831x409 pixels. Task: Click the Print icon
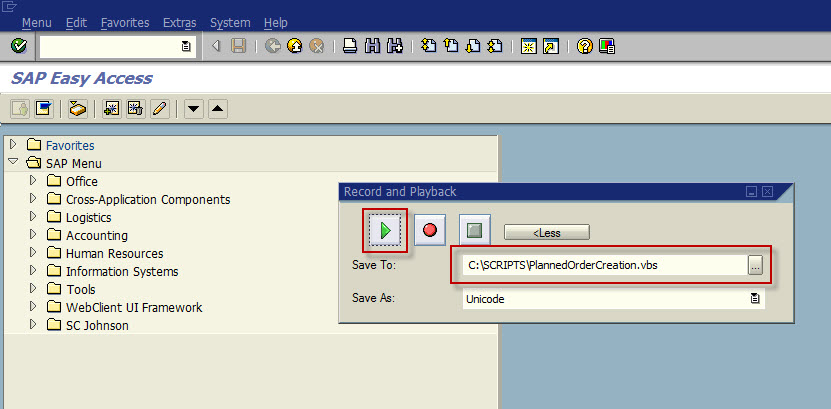click(350, 47)
